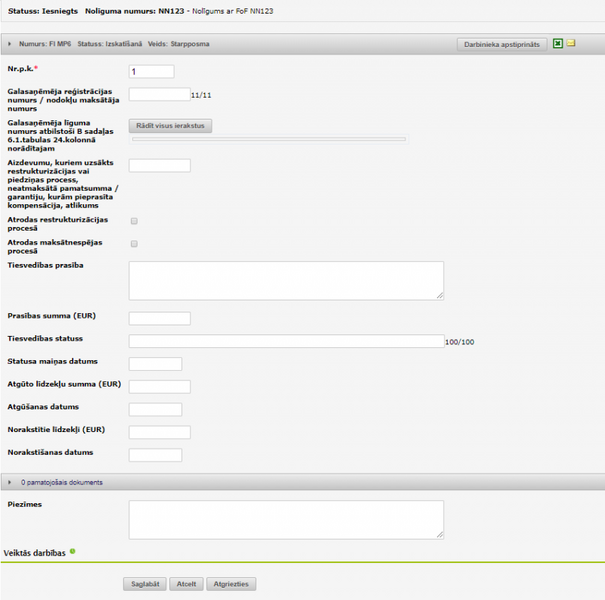Image resolution: width=605 pixels, height=600 pixels.
Task: Focus the Galasaņēmēja reģistrācijas numurs field
Action: pyautogui.click(x=159, y=95)
